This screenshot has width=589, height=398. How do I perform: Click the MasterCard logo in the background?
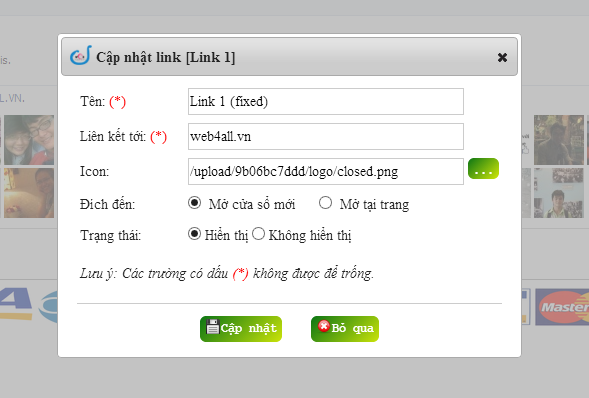pos(562,307)
